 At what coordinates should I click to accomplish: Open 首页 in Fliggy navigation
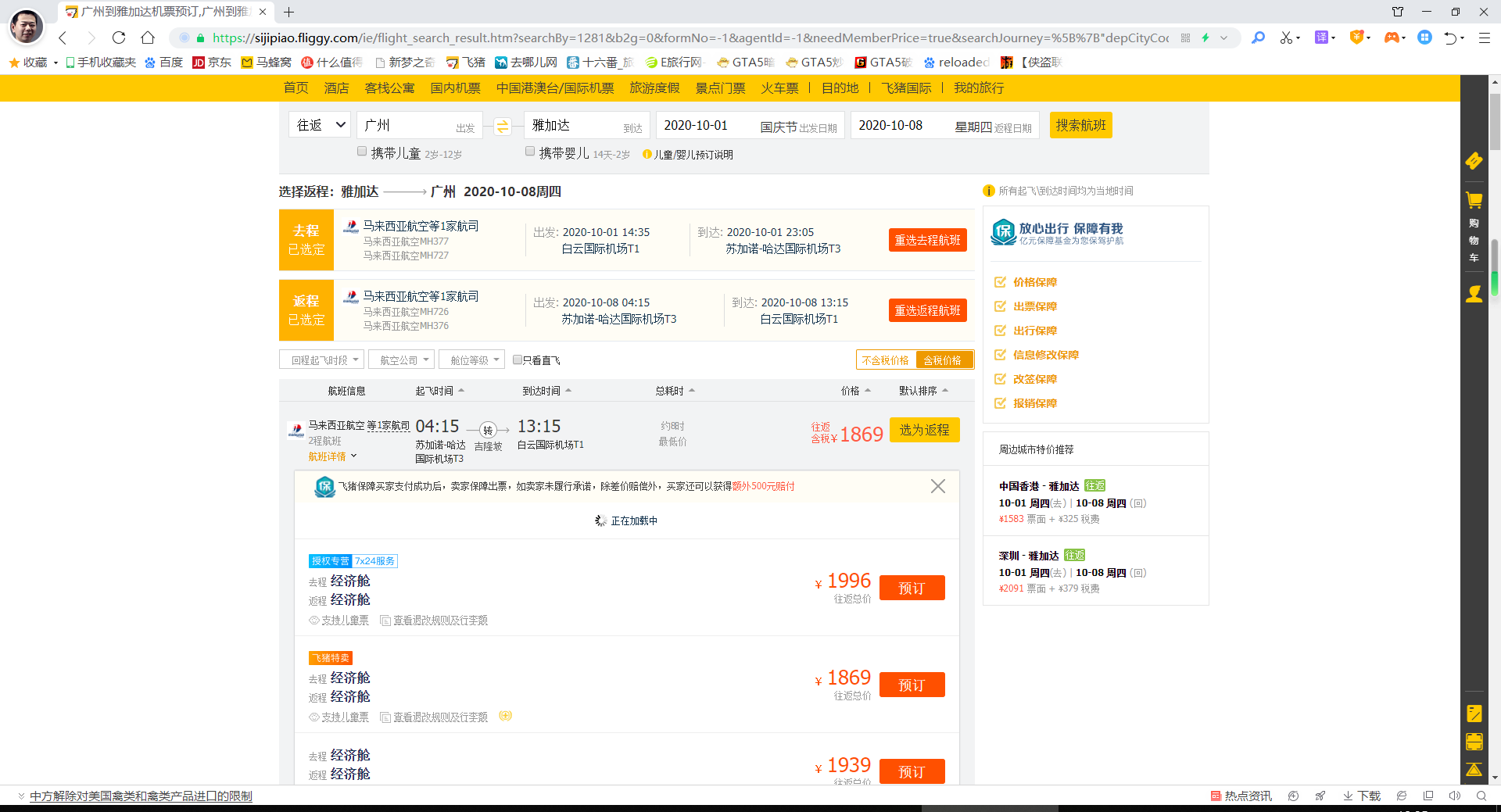pos(296,88)
